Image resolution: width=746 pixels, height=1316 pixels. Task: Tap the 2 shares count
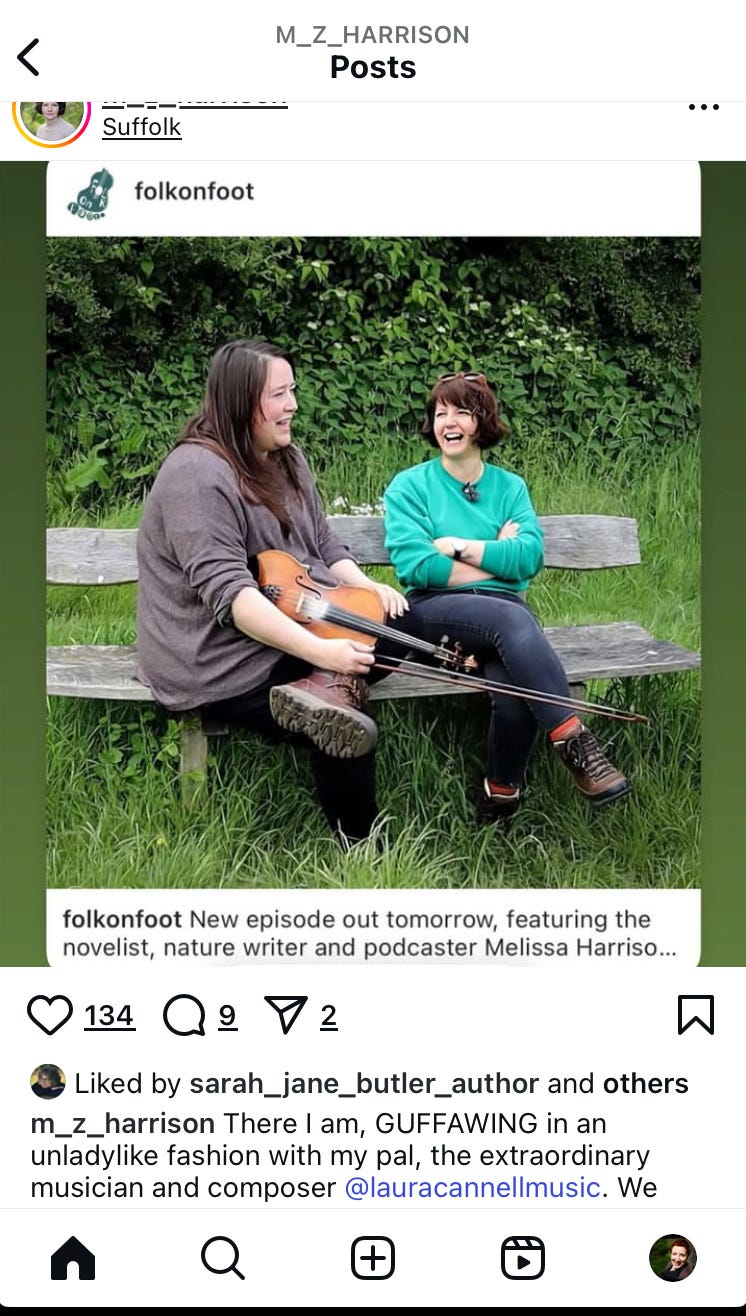(329, 1017)
